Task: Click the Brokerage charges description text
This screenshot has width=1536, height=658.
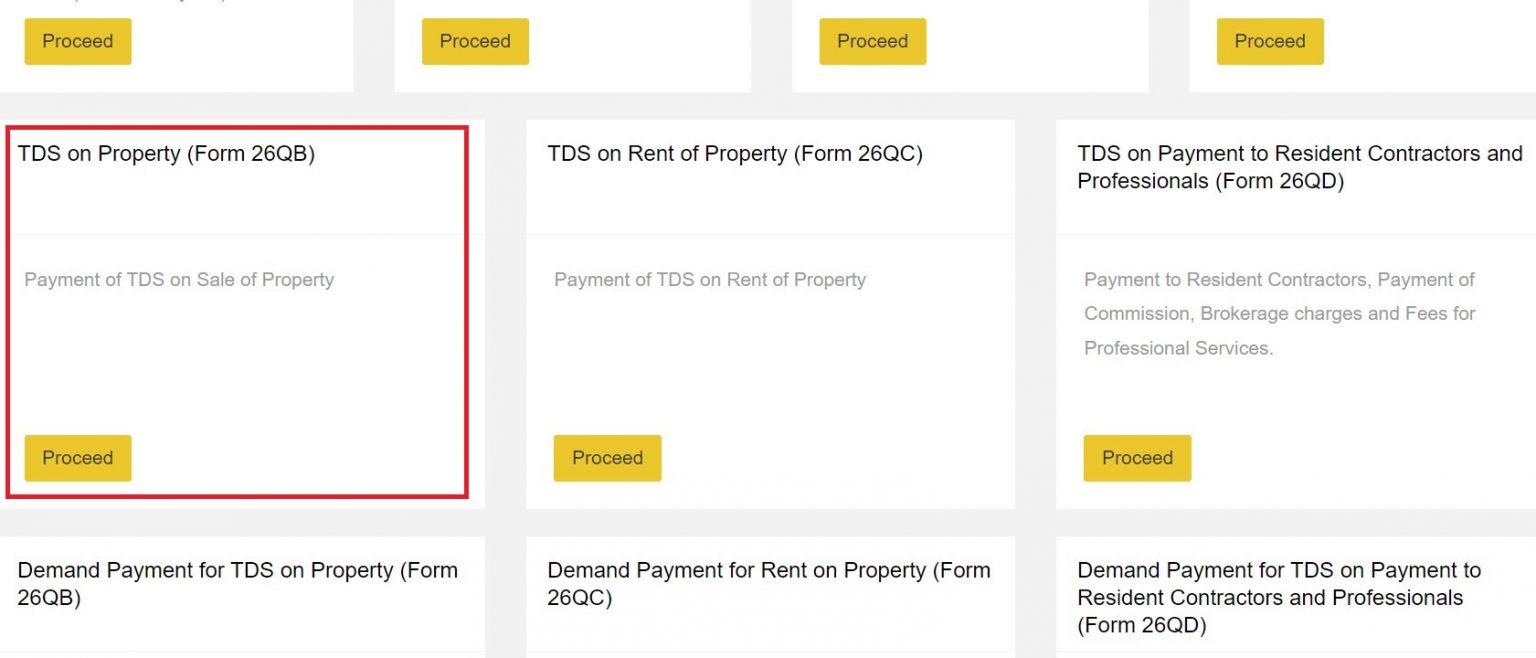Action: (x=1278, y=313)
